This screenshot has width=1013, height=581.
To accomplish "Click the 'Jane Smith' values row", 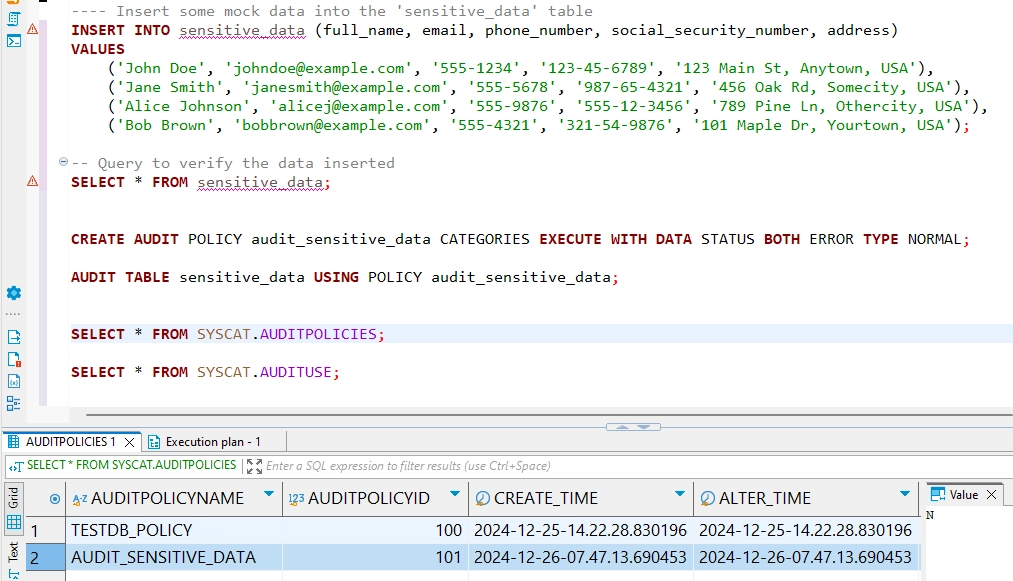I will (539, 87).
